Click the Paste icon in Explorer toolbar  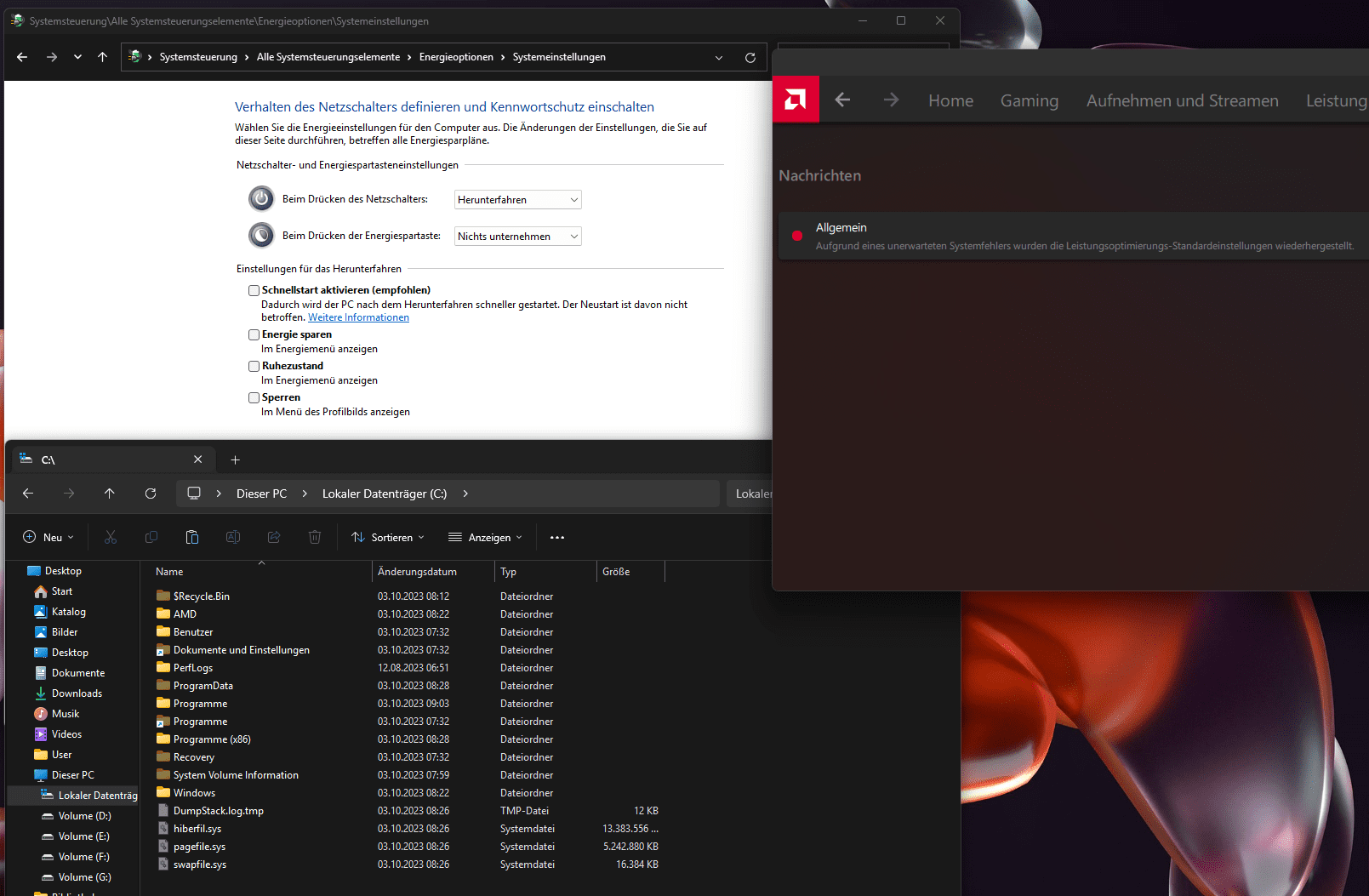pyautogui.click(x=192, y=537)
